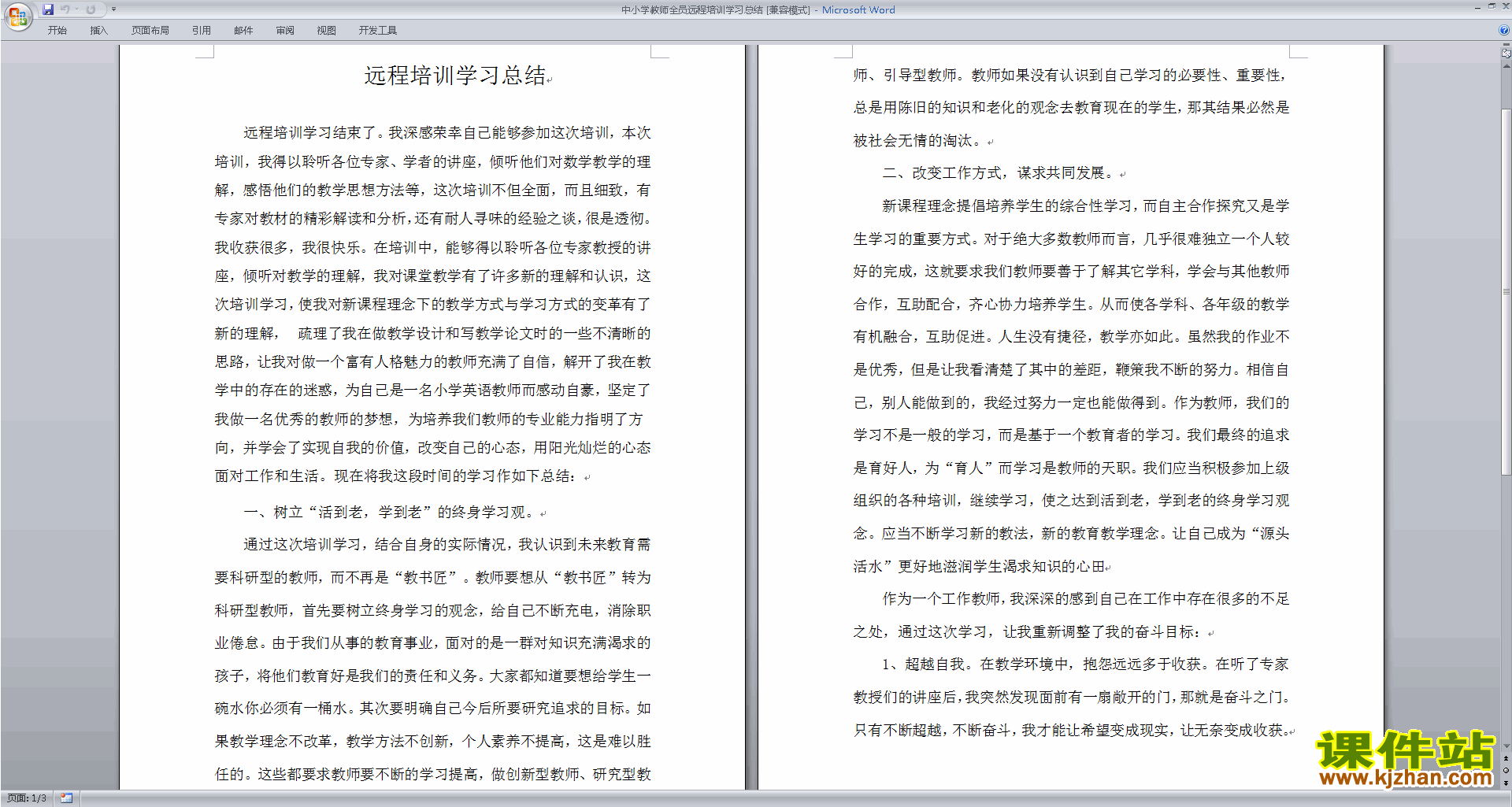
Task: Click the line starting 新课程理念提倡培养学生
Action: point(1086,206)
